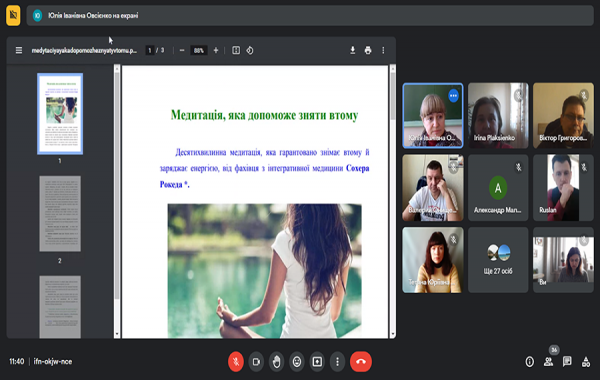Download the PDF file
The image size is (600, 380).
coord(352,51)
